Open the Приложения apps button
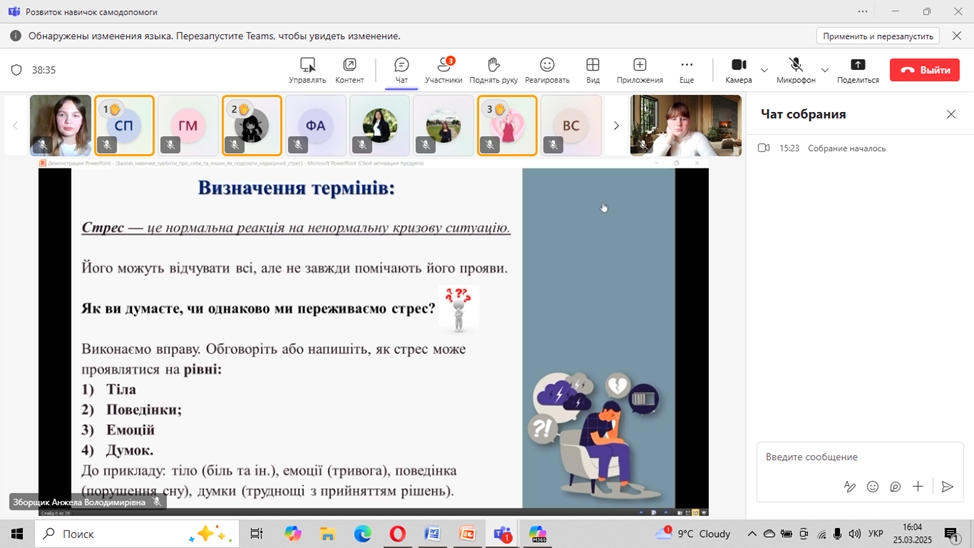This screenshot has height=548, width=974. 639,66
